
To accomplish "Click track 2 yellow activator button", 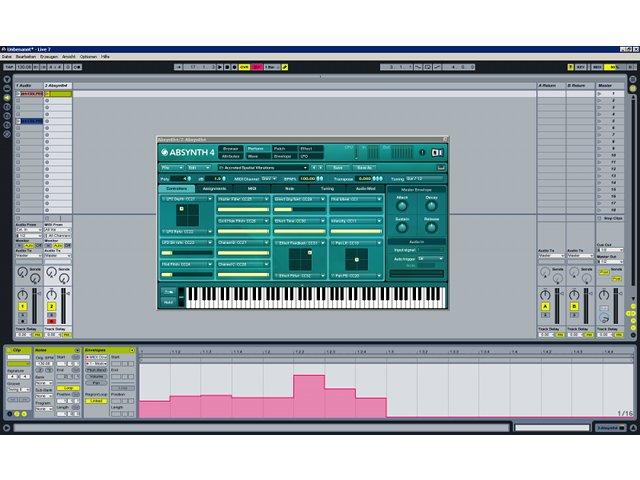I will pos(51,306).
